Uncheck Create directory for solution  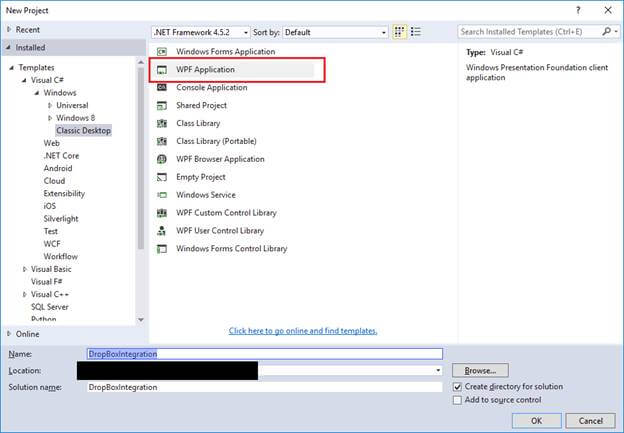pyautogui.click(x=457, y=386)
